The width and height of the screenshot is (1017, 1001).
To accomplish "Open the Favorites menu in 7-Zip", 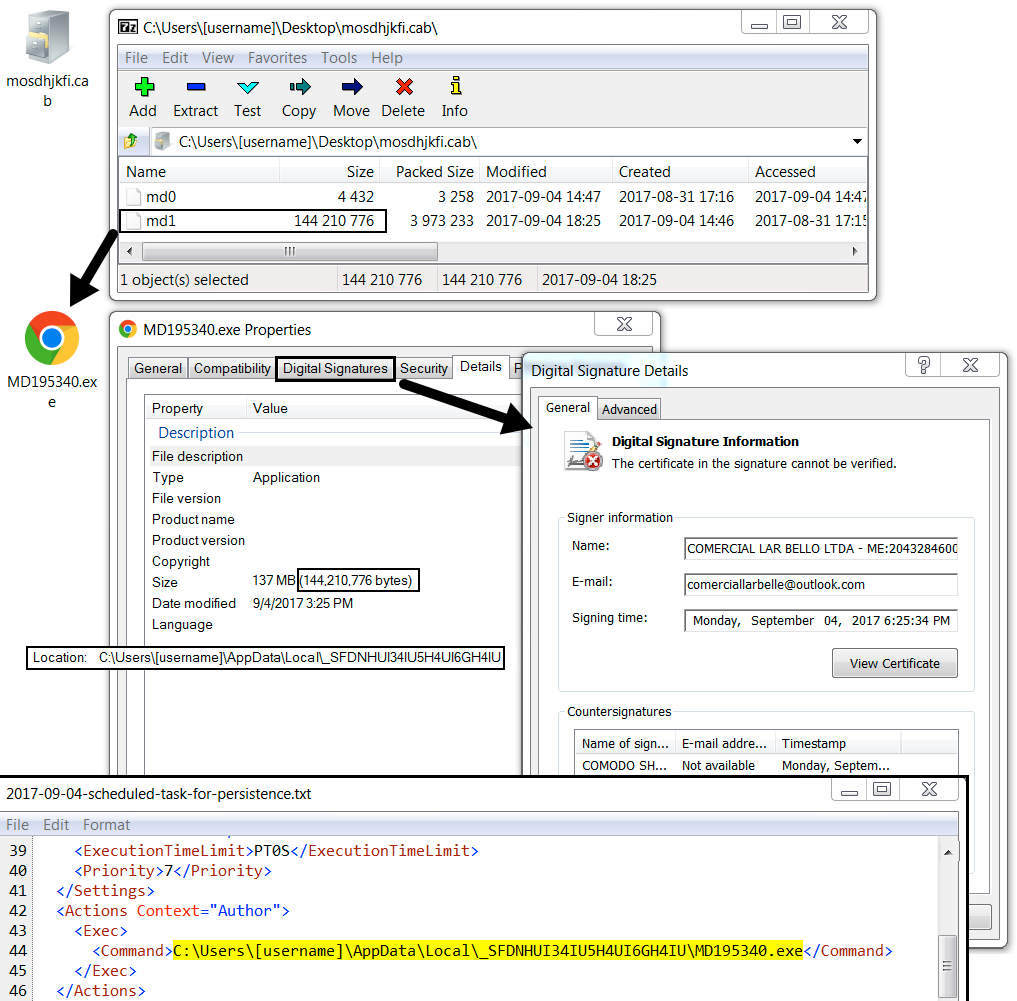I will [x=278, y=58].
